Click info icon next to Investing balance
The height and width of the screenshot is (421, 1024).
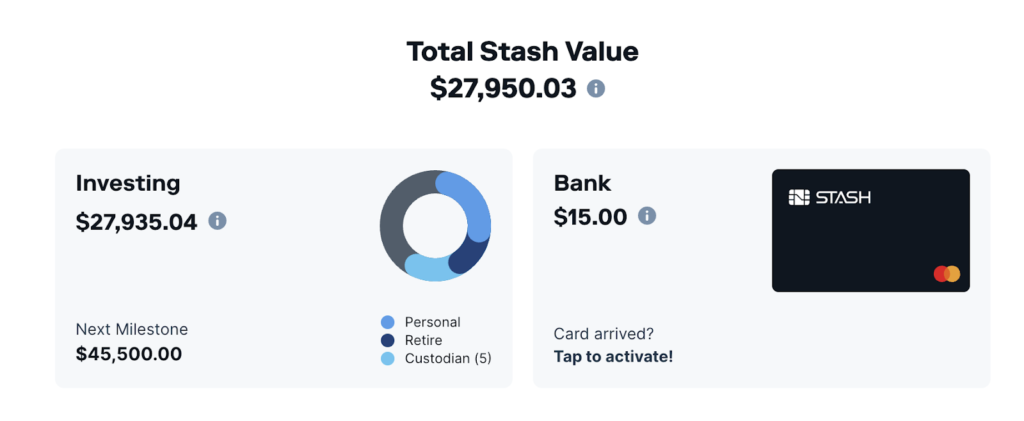click(x=217, y=221)
